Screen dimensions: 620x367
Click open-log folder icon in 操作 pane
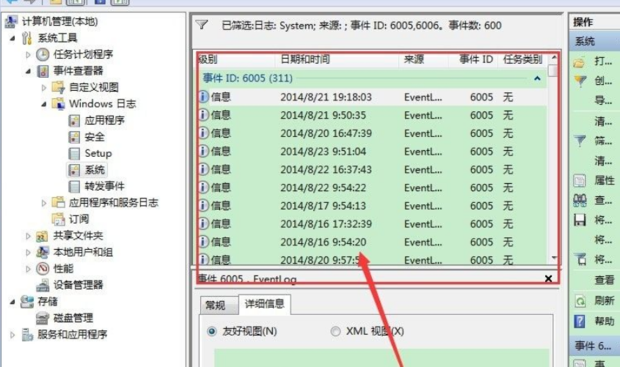[579, 62]
